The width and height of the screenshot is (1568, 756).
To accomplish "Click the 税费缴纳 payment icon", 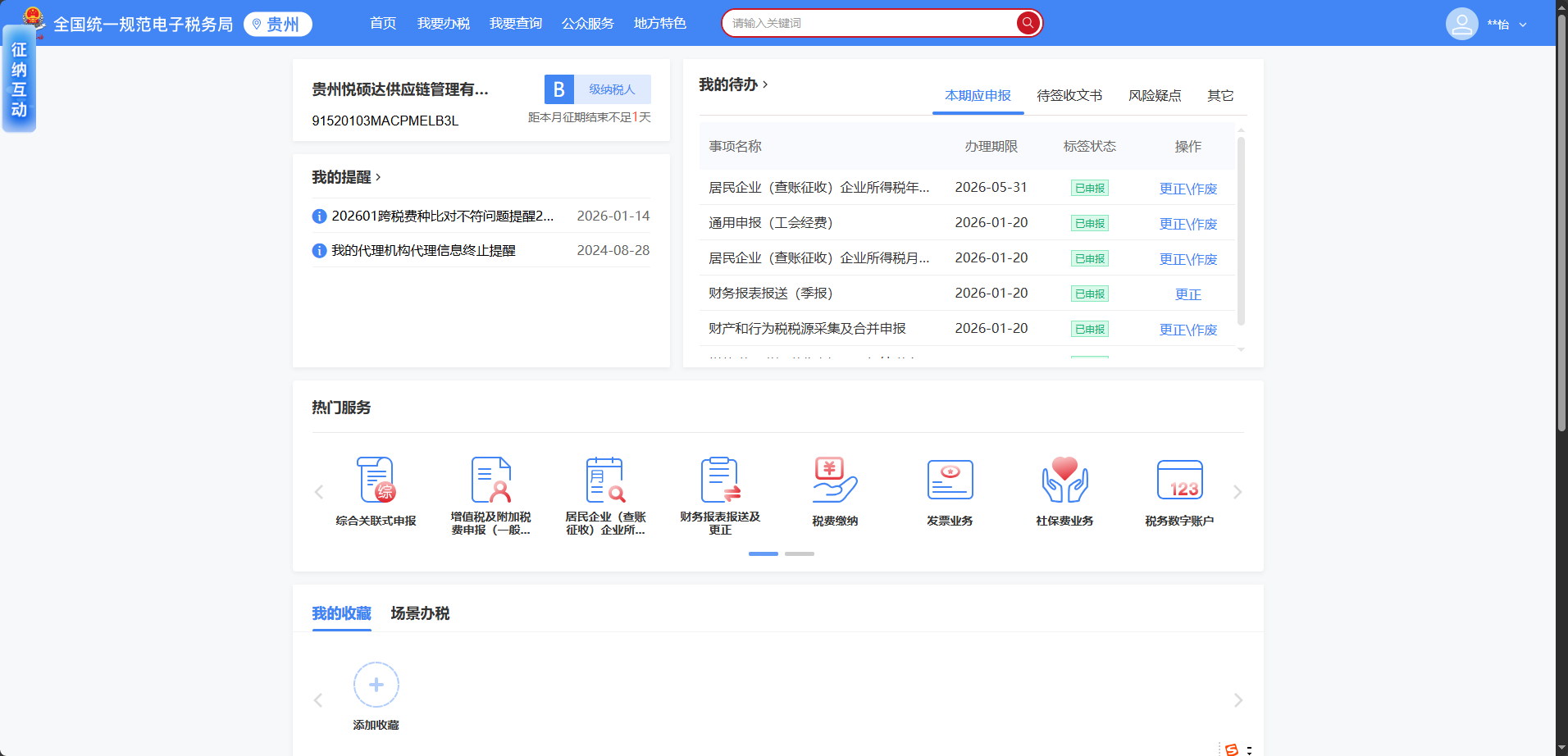I will coord(835,480).
